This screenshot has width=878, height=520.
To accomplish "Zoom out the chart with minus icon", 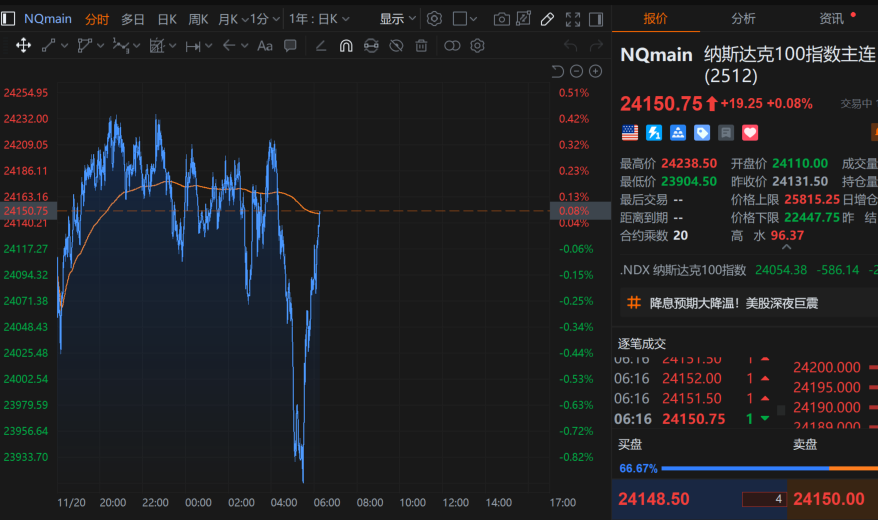I will [576, 71].
